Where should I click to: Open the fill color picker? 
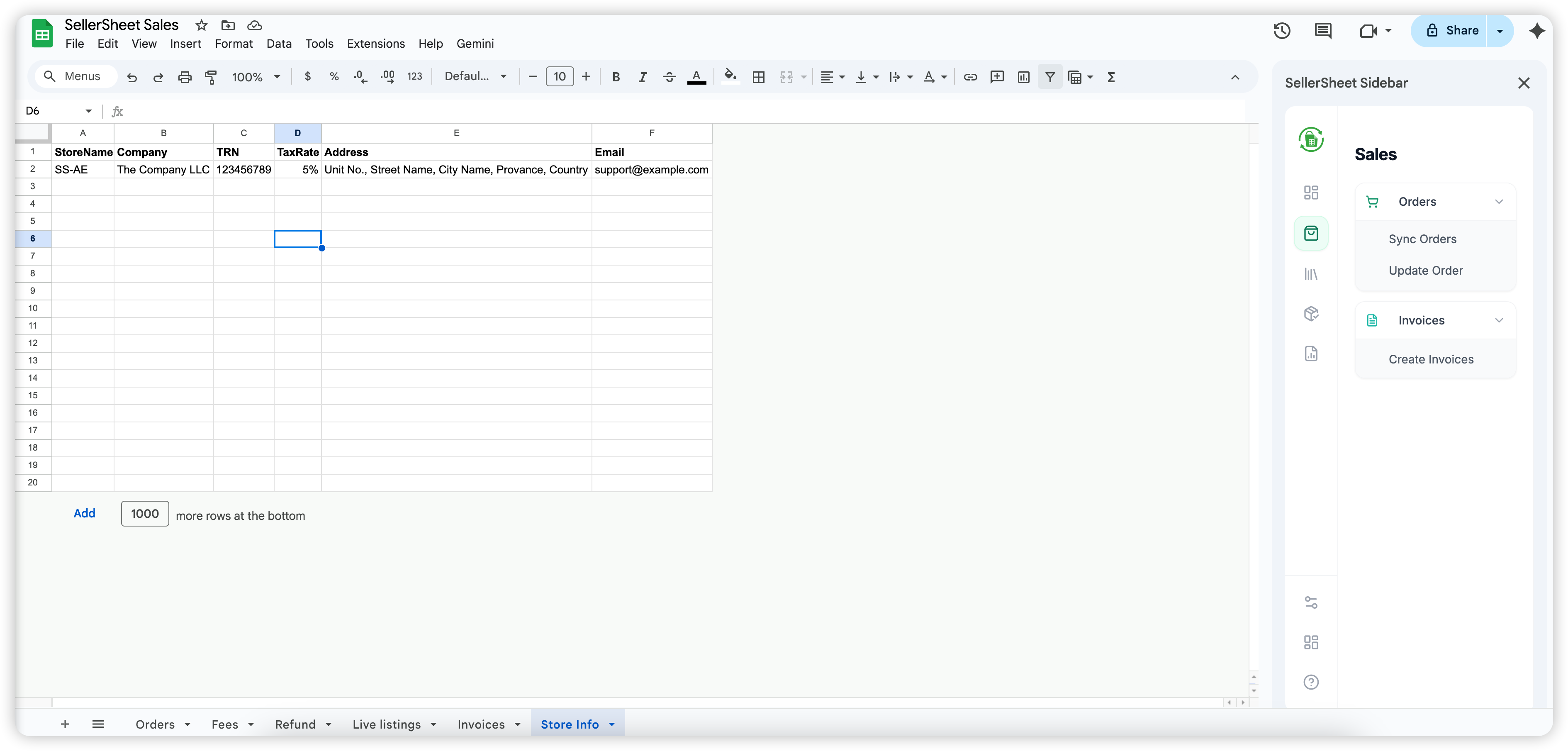click(730, 77)
